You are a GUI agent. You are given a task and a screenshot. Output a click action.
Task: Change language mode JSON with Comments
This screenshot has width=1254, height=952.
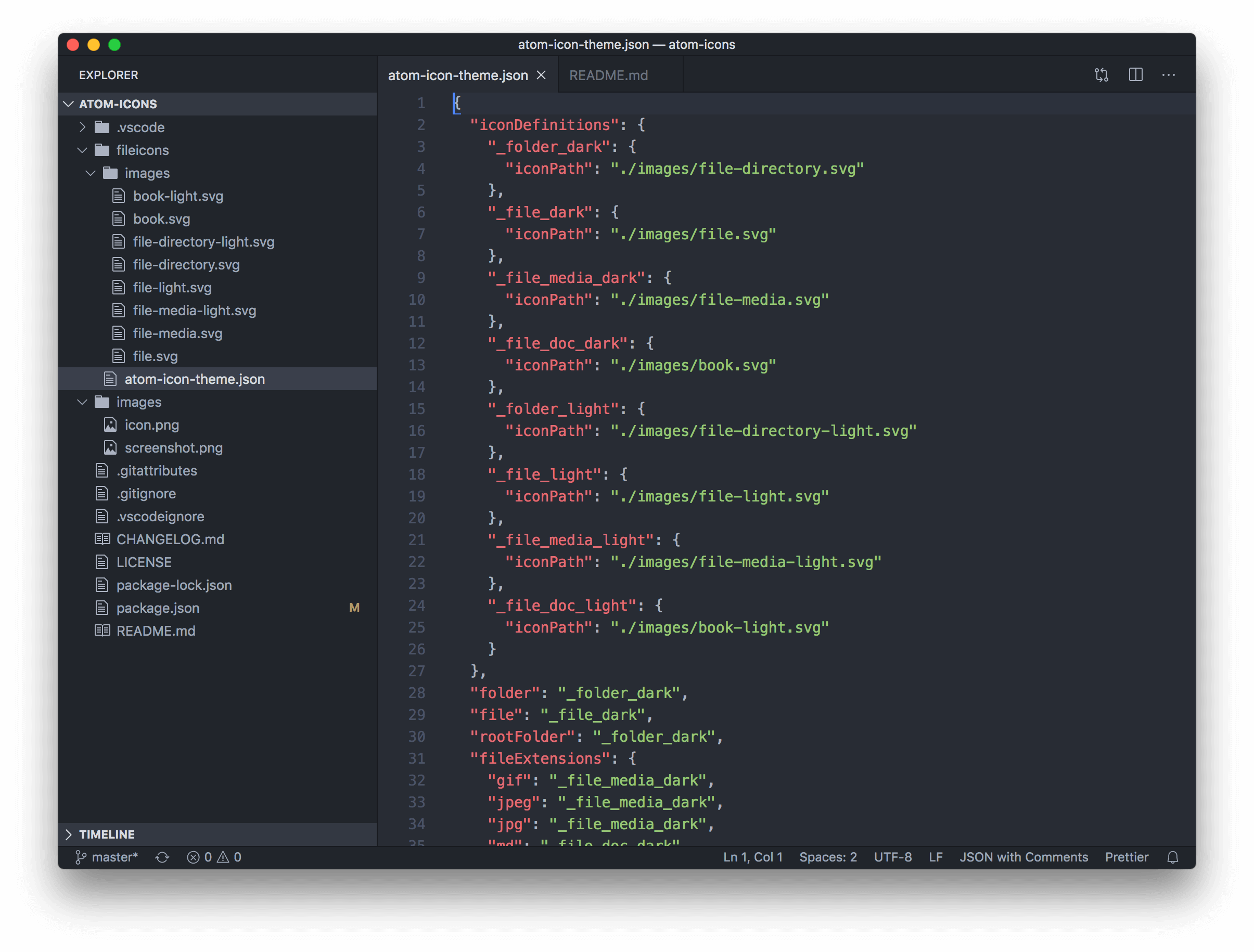point(1023,857)
